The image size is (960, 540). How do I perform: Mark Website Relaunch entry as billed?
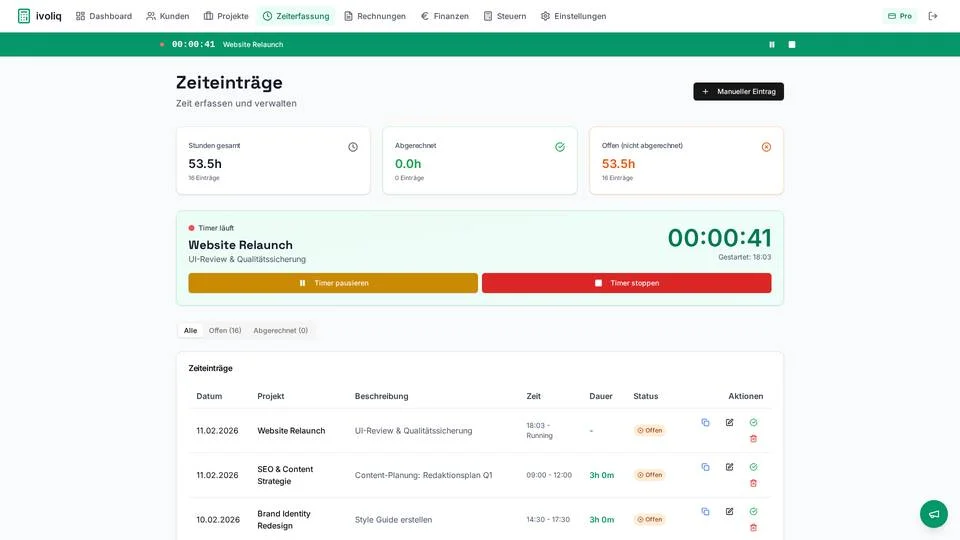coord(753,422)
